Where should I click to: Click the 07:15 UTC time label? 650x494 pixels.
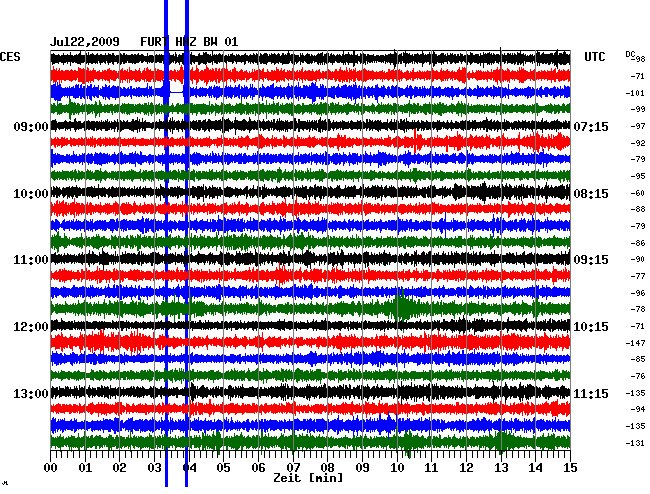[591, 126]
